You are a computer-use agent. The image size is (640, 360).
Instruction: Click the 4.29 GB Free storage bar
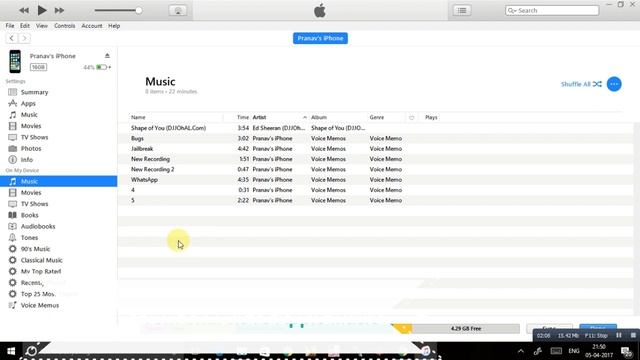point(466,328)
